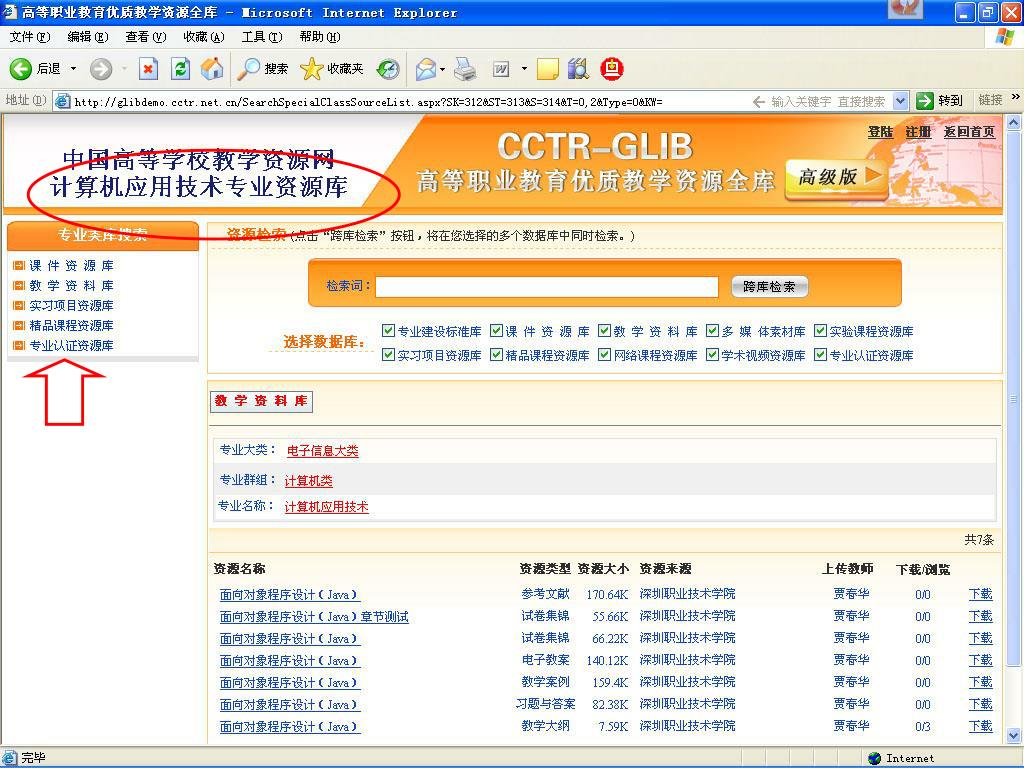Click the 检索词 search input field
Viewport: 1024px width, 768px height.
coord(547,287)
